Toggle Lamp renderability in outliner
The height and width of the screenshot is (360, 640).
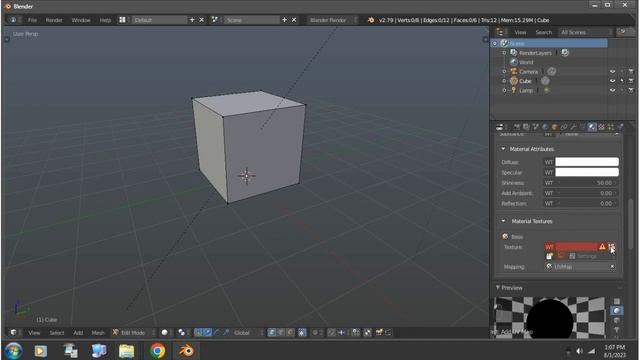(631, 90)
